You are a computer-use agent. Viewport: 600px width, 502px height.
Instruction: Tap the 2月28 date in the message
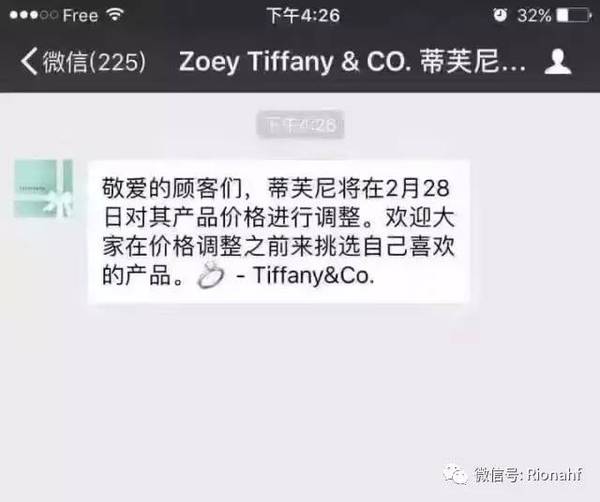click(x=417, y=188)
